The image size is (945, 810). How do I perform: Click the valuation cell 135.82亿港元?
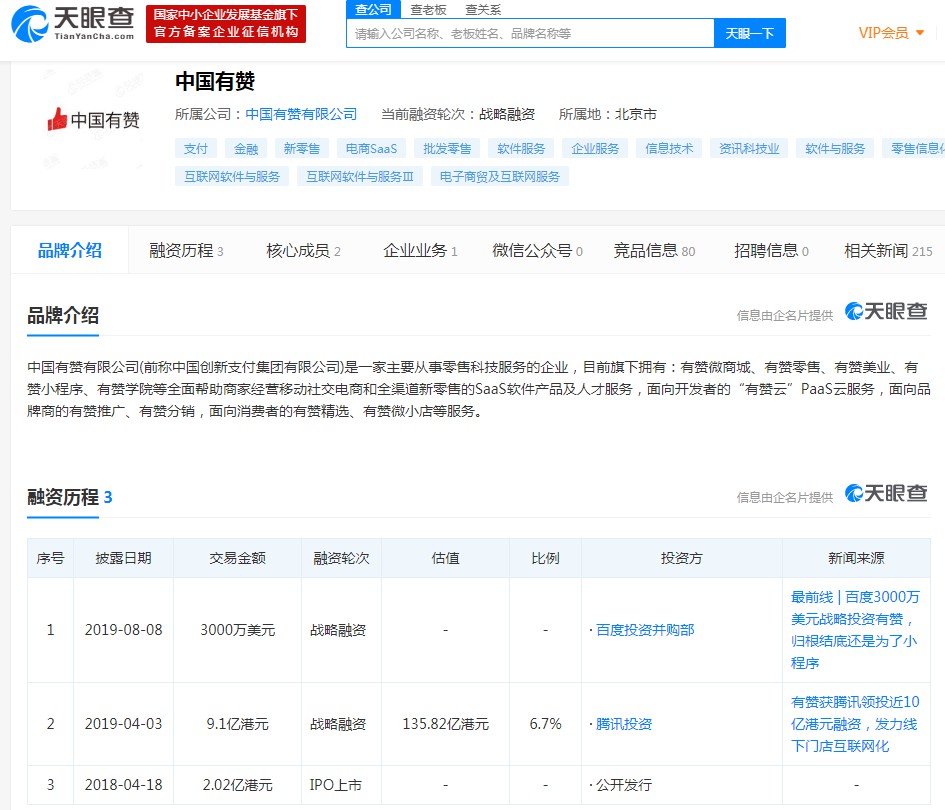[x=445, y=724]
